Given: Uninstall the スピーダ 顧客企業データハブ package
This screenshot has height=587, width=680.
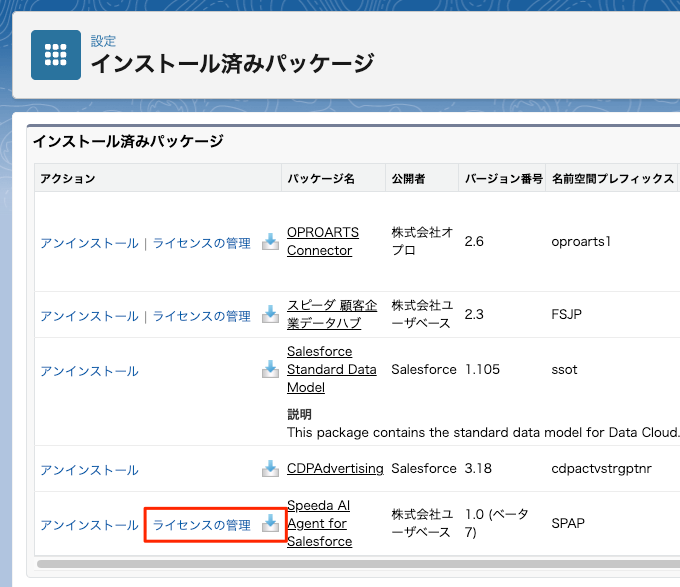Looking at the screenshot, I should point(89,316).
